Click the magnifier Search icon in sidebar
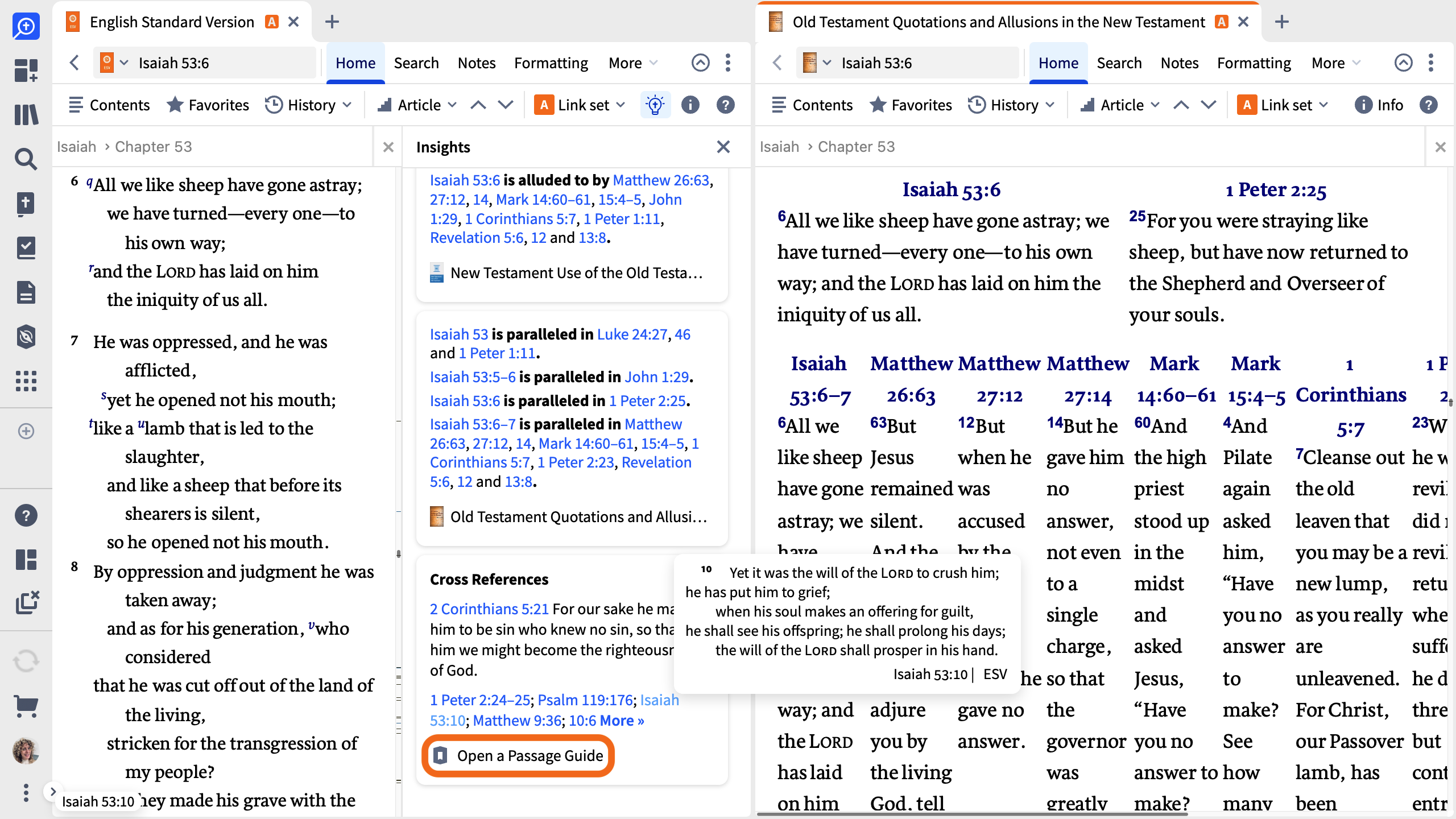Screen dimensions: 1456x819 click(x=26, y=159)
